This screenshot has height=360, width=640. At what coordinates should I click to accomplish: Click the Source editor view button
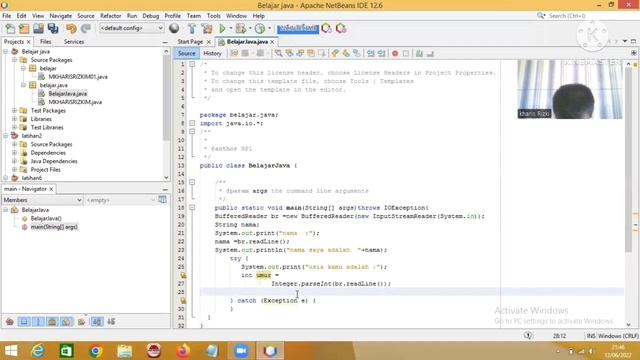coord(187,53)
